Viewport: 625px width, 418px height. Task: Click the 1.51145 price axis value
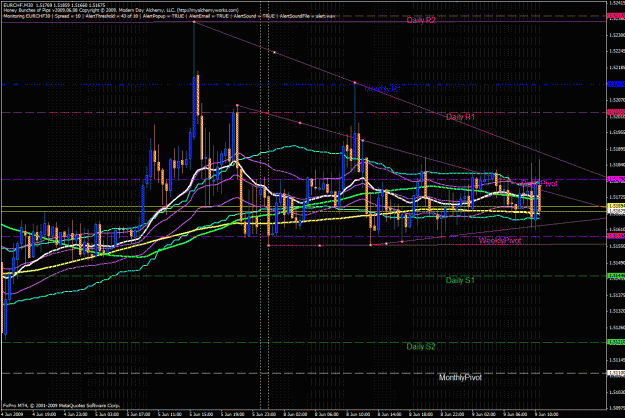coord(616,360)
